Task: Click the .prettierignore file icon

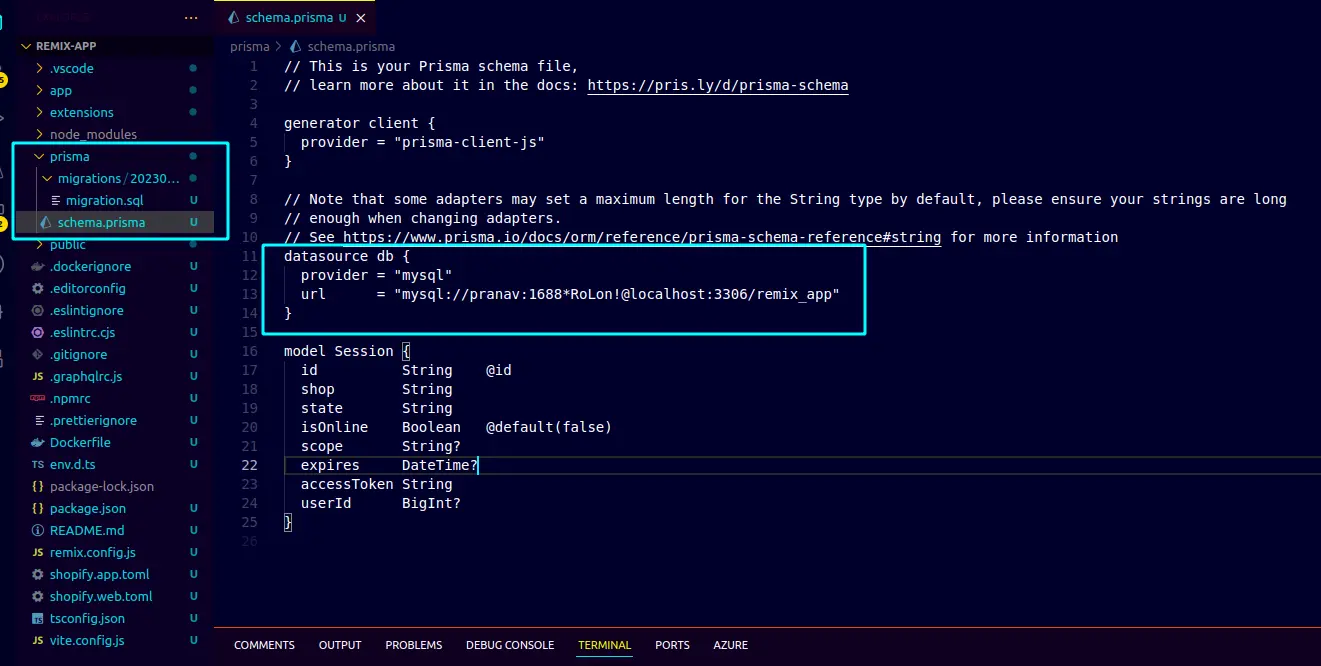Action: pos(38,420)
